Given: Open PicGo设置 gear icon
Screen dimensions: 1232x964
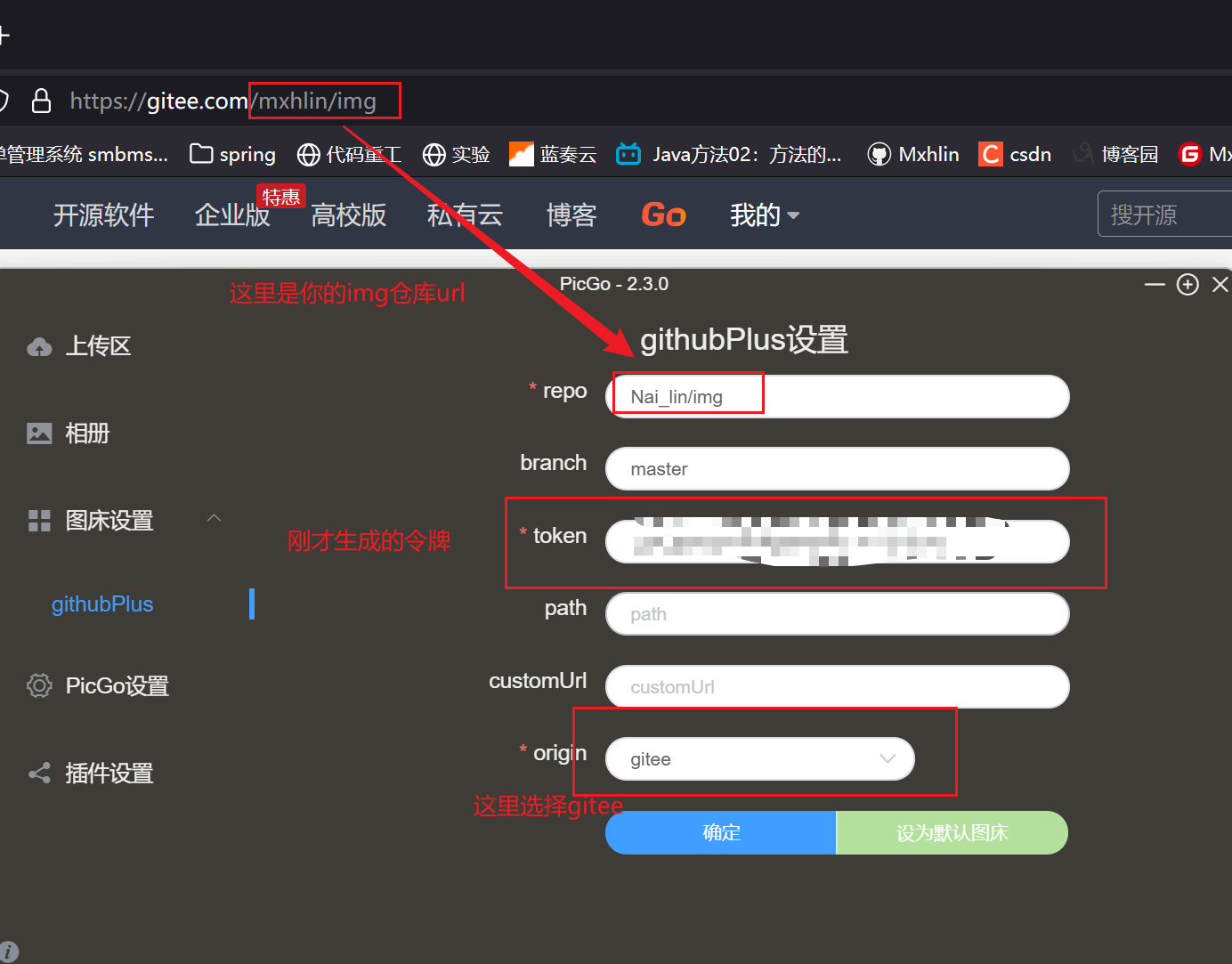Looking at the screenshot, I should click(x=39, y=685).
